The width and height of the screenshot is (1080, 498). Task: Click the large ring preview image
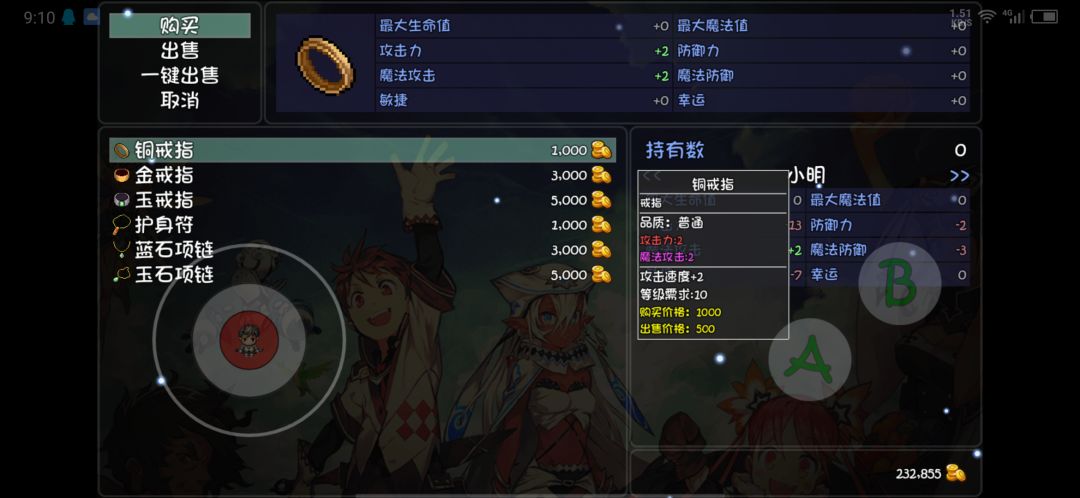(325, 65)
